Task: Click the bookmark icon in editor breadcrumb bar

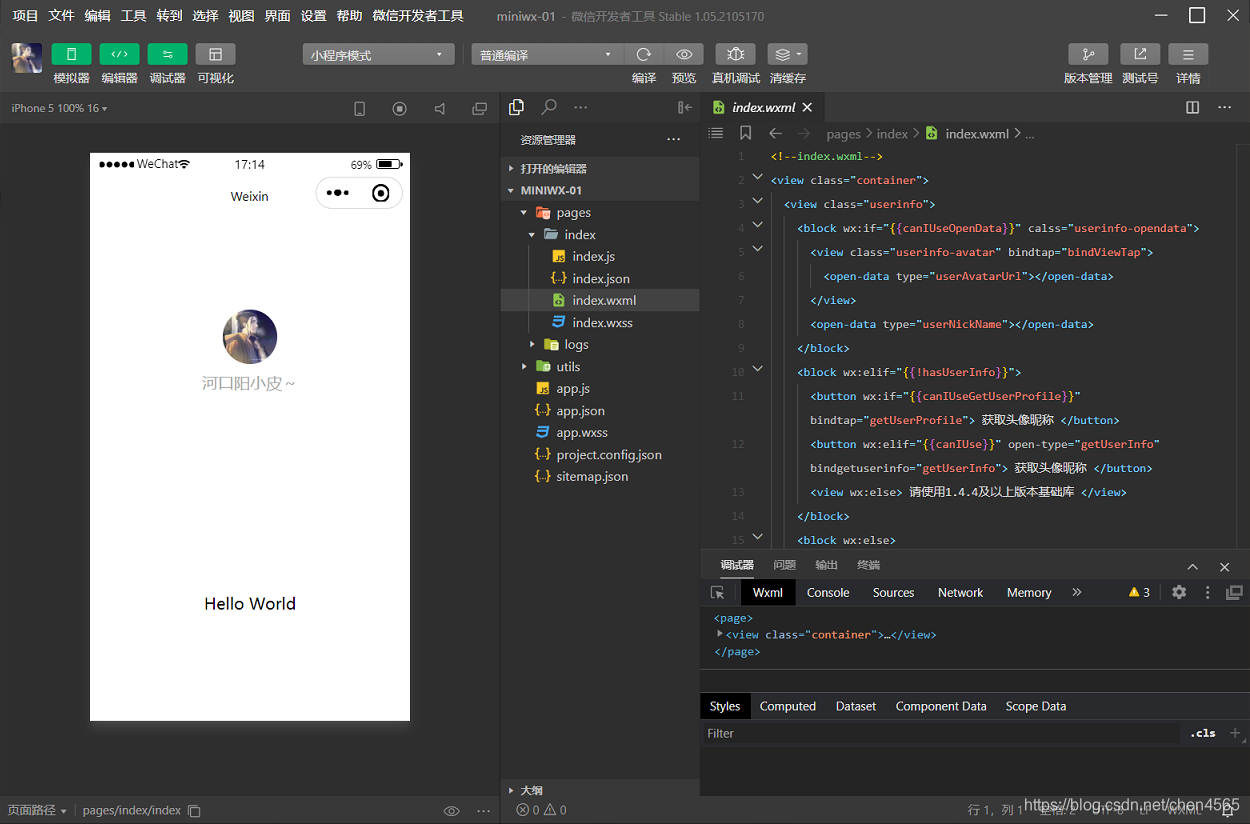Action: pyautogui.click(x=746, y=133)
